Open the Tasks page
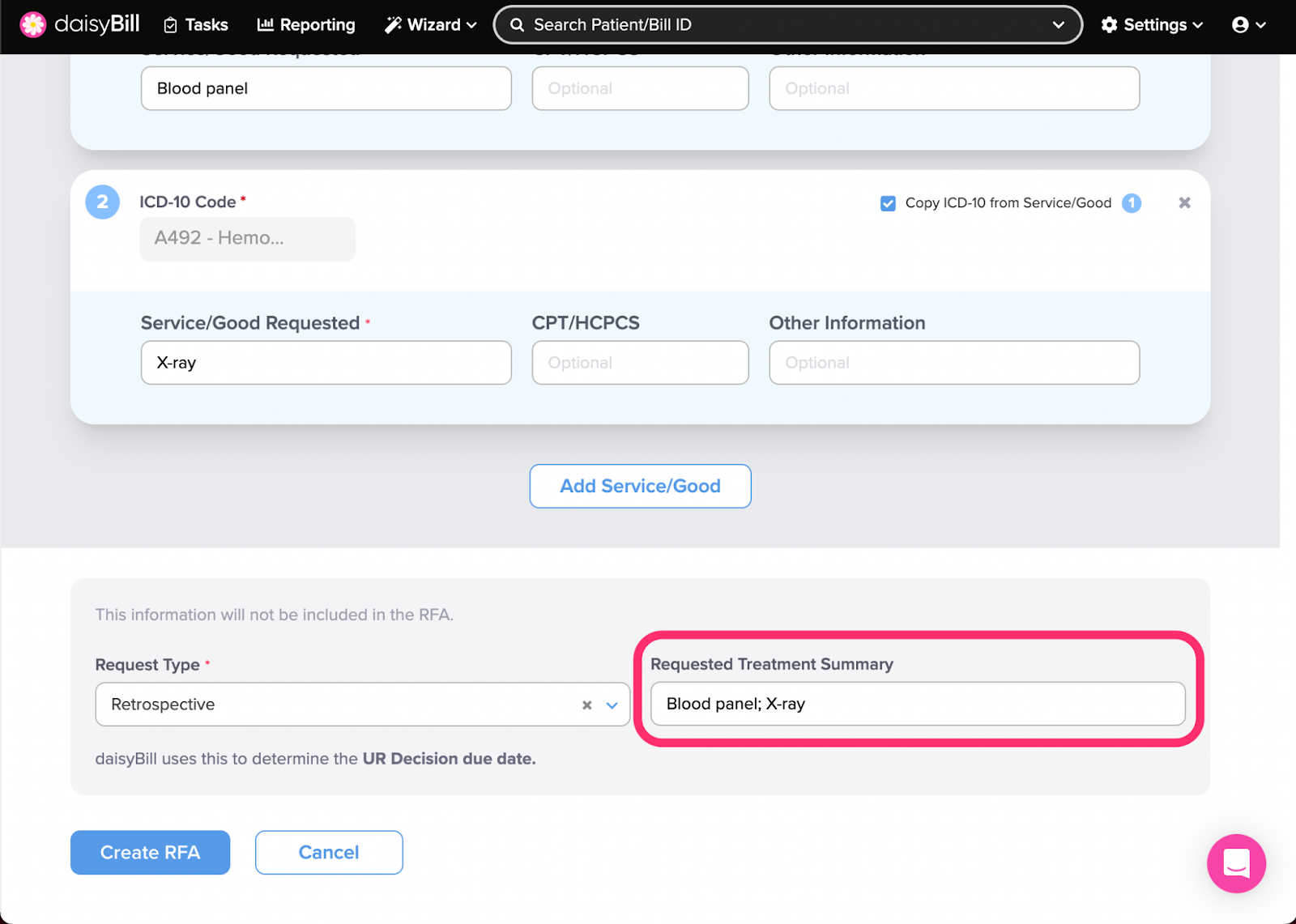The image size is (1296, 924). [195, 25]
